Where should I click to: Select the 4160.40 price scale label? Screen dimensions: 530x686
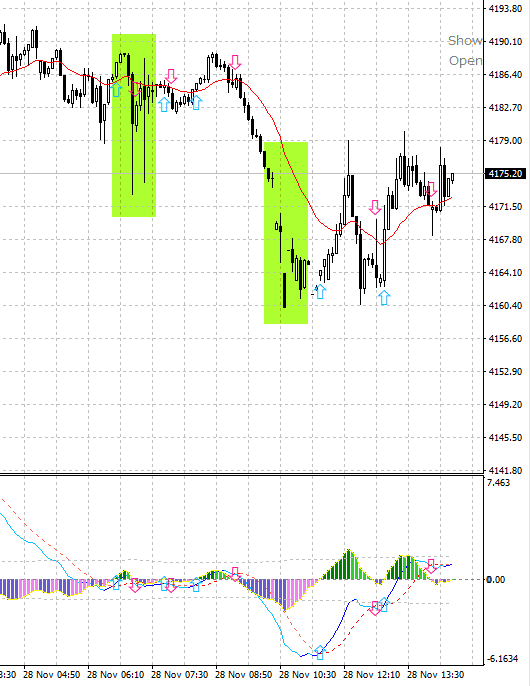pyautogui.click(x=505, y=305)
